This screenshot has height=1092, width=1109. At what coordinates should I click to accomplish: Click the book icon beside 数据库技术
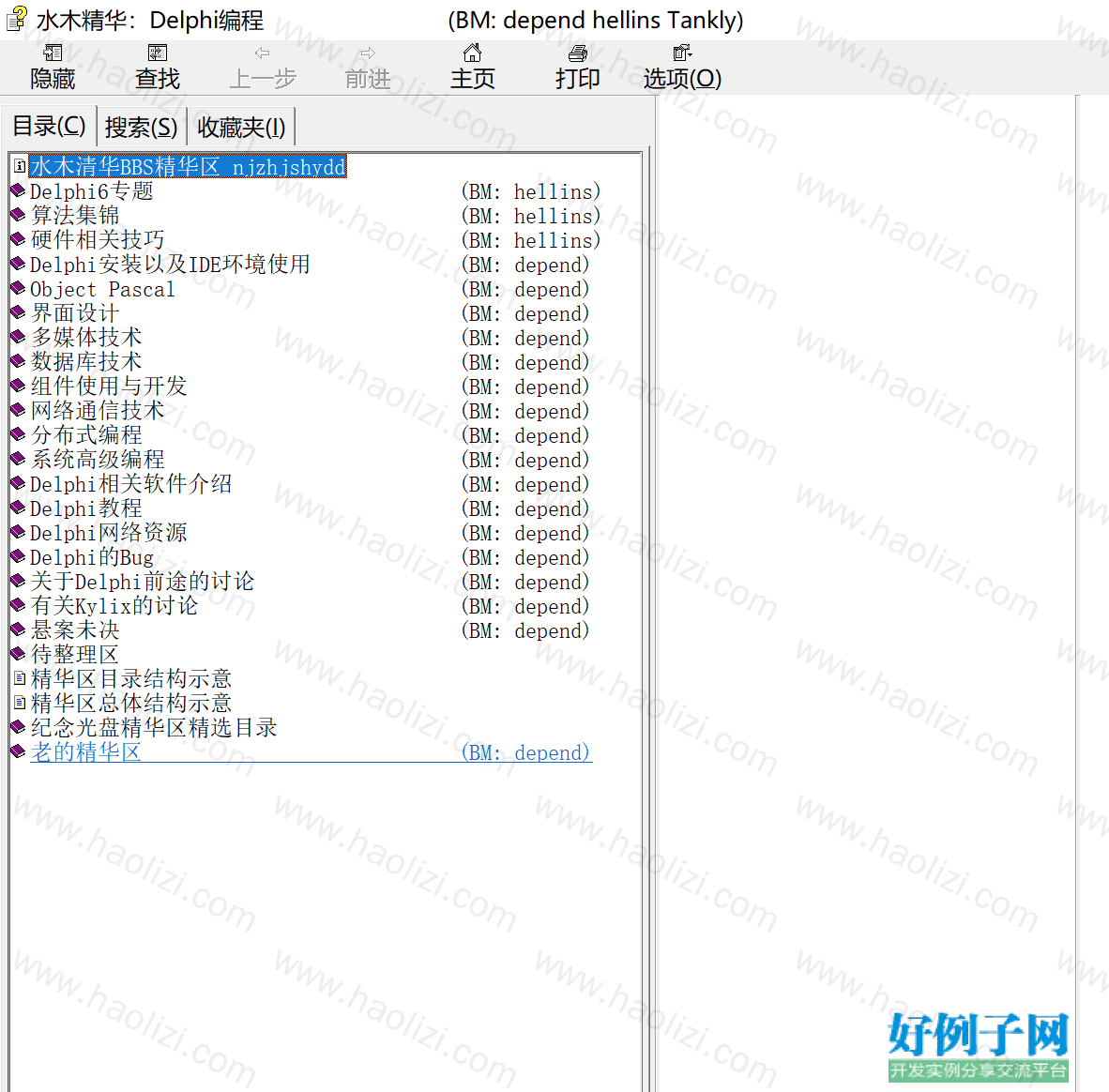click(19, 361)
